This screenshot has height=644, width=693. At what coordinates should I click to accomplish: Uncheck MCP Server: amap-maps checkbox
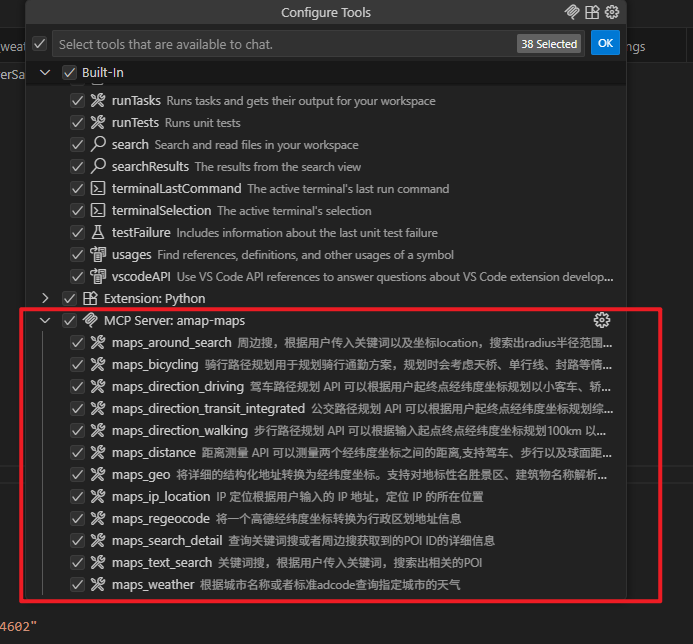coord(69,320)
